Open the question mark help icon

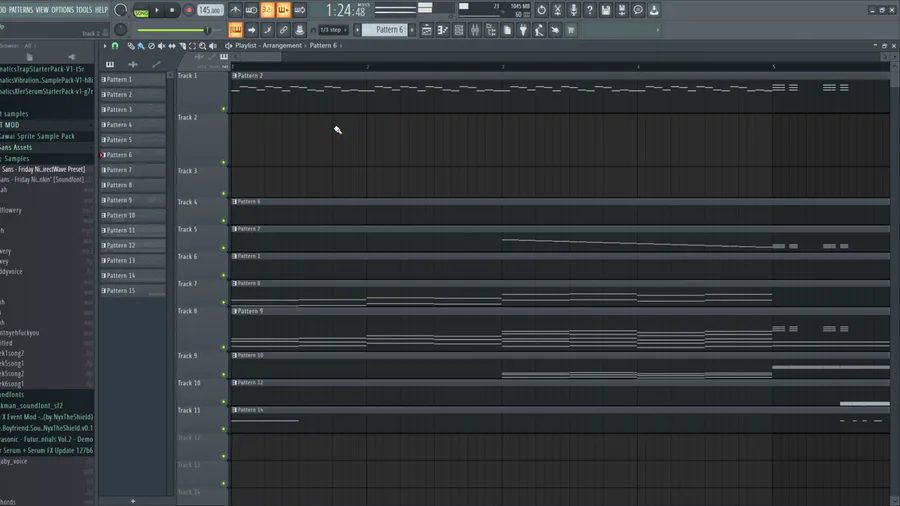pos(589,10)
